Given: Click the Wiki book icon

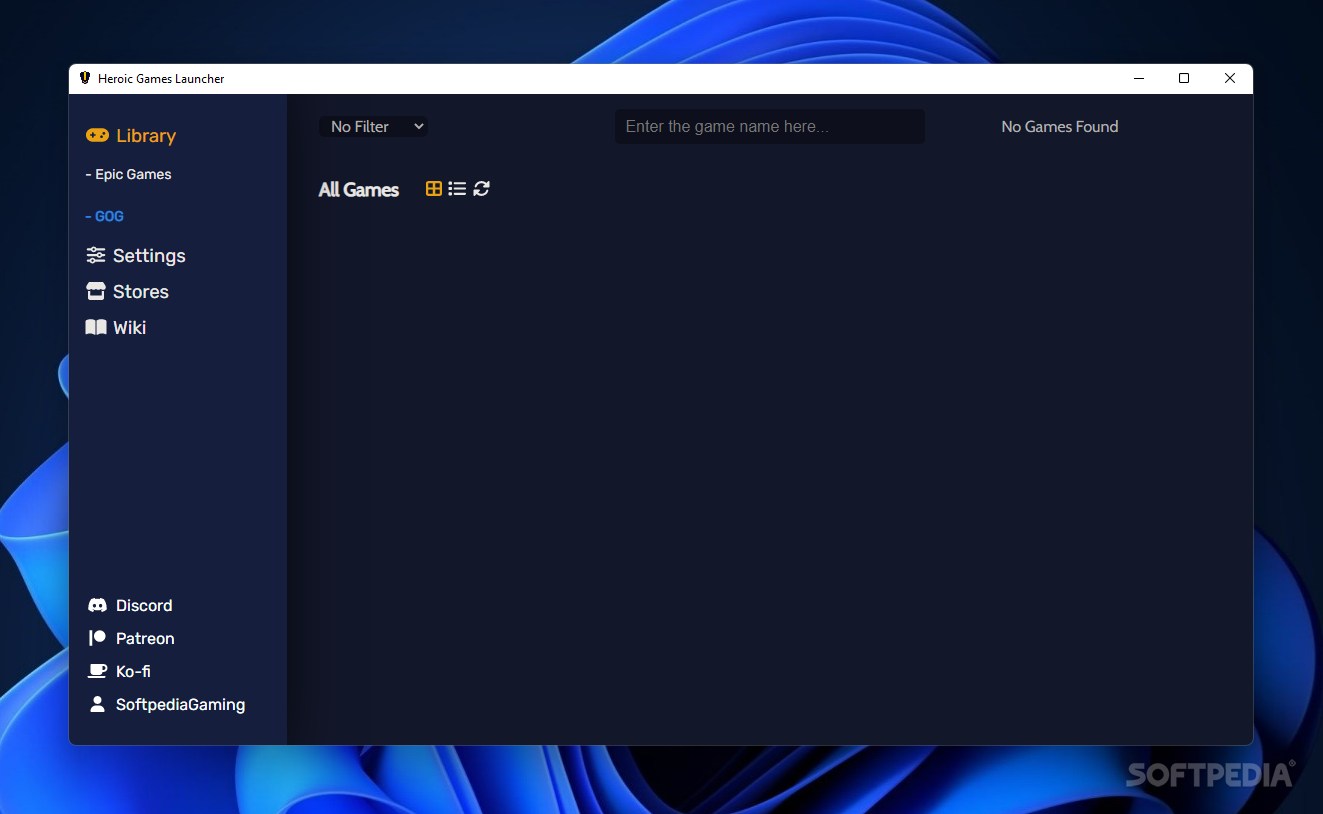Looking at the screenshot, I should [x=96, y=327].
